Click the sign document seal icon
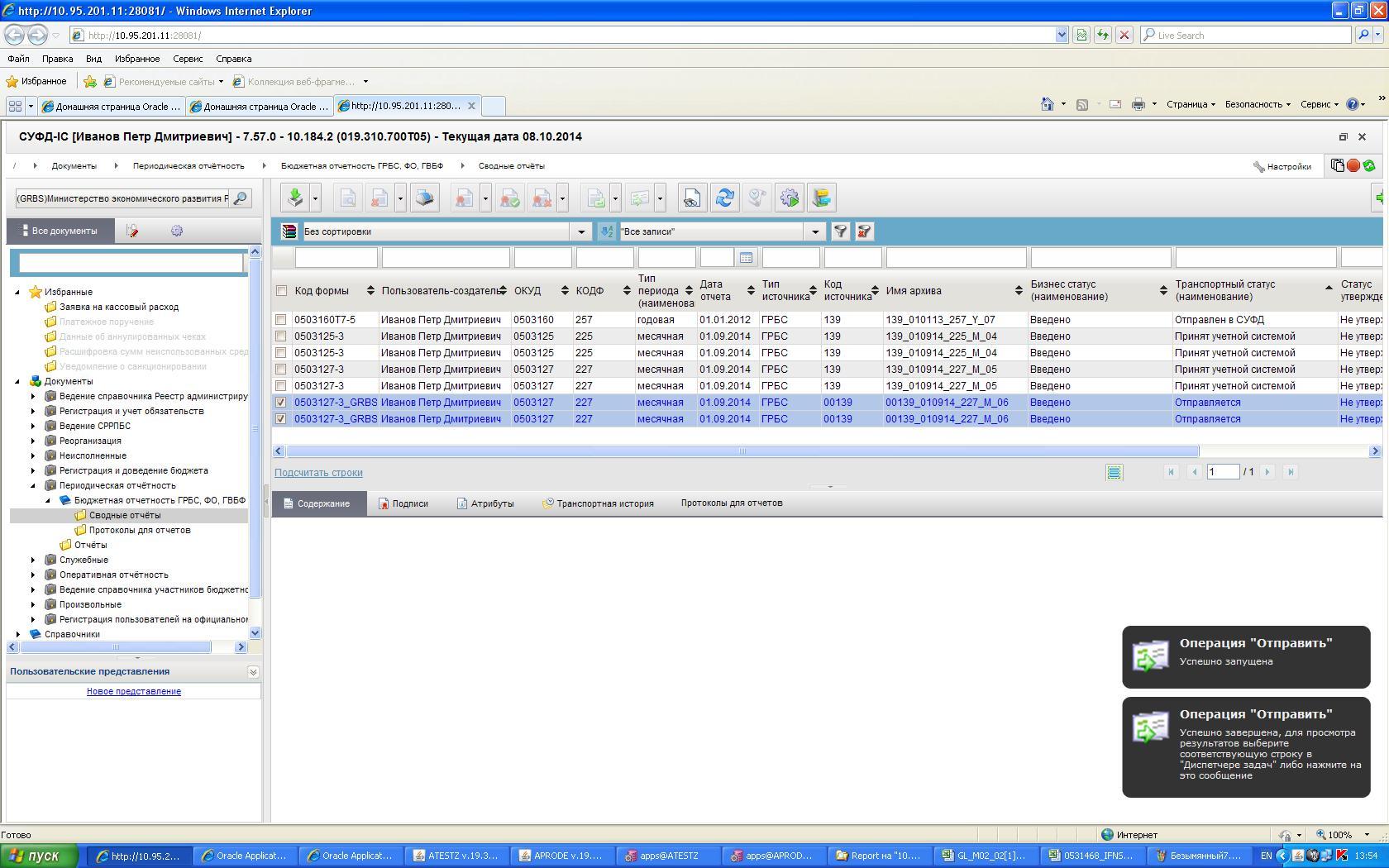Viewport: 1389px width, 868px height. (x=465, y=198)
